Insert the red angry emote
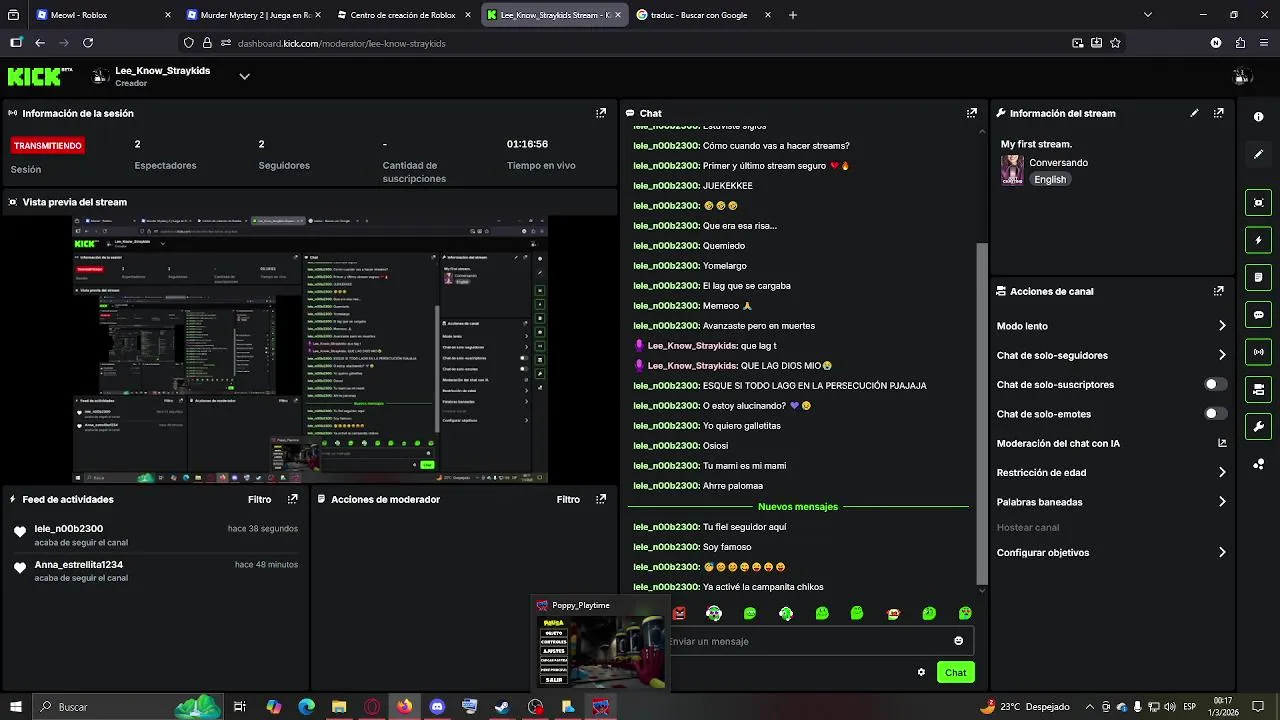 [680, 613]
